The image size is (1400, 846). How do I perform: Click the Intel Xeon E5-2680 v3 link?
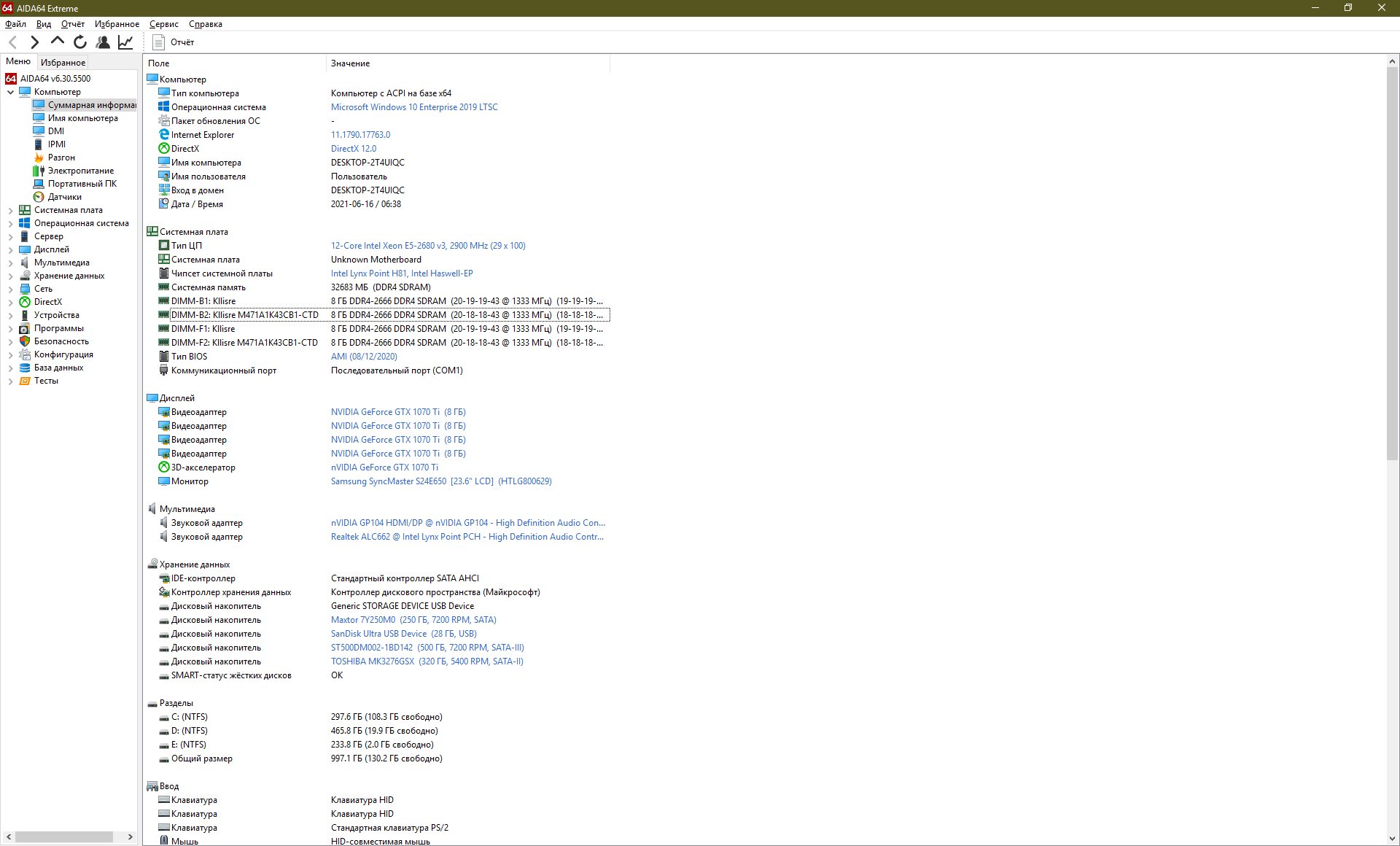pos(427,246)
